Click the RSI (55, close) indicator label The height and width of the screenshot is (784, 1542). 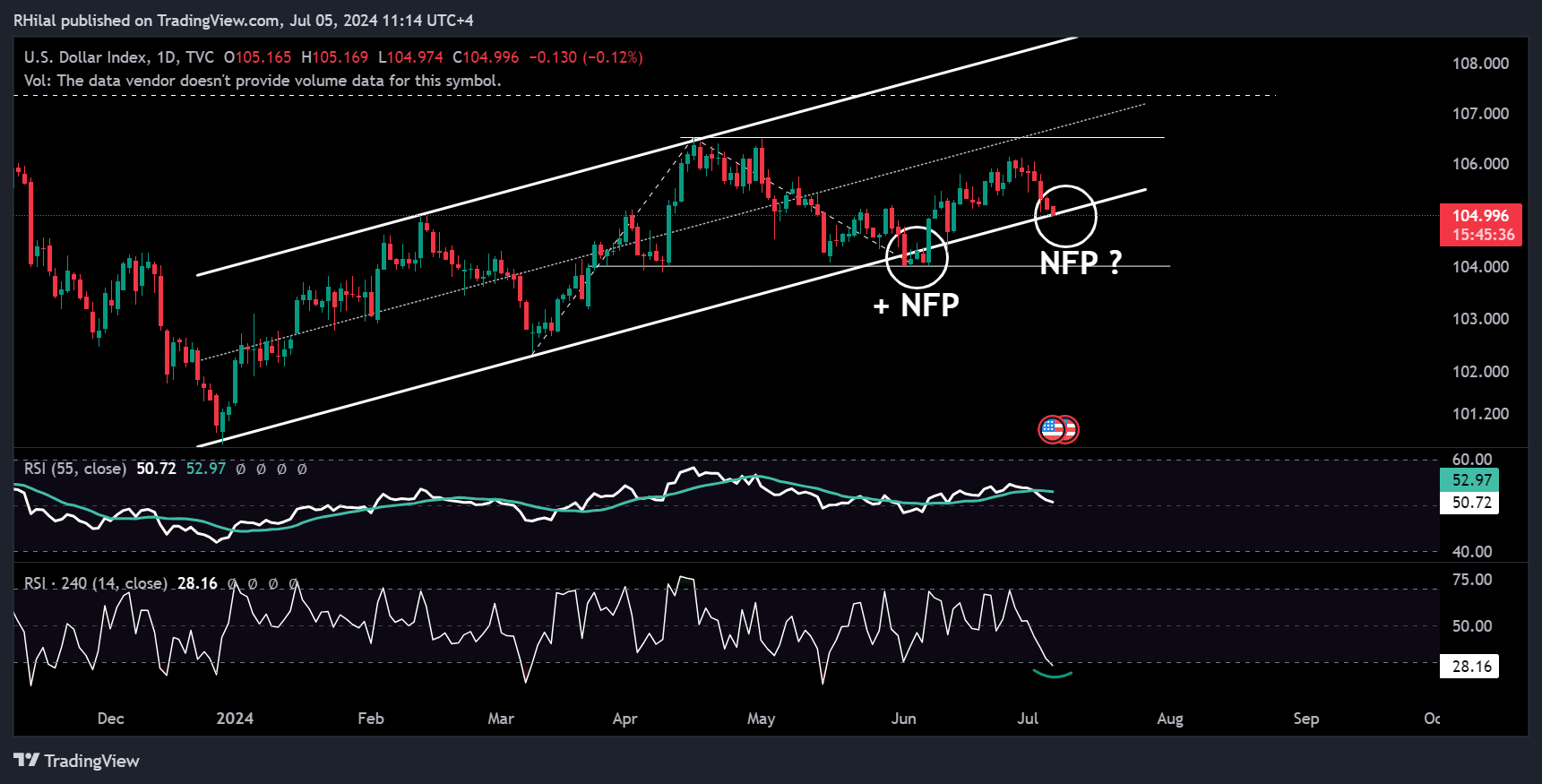[x=74, y=469]
